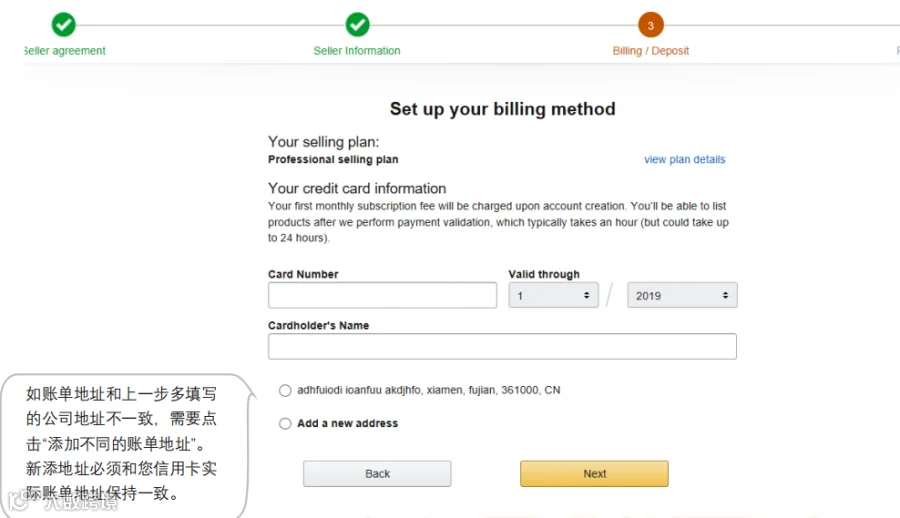Click the Seller Information green checkmark icon

point(357,25)
